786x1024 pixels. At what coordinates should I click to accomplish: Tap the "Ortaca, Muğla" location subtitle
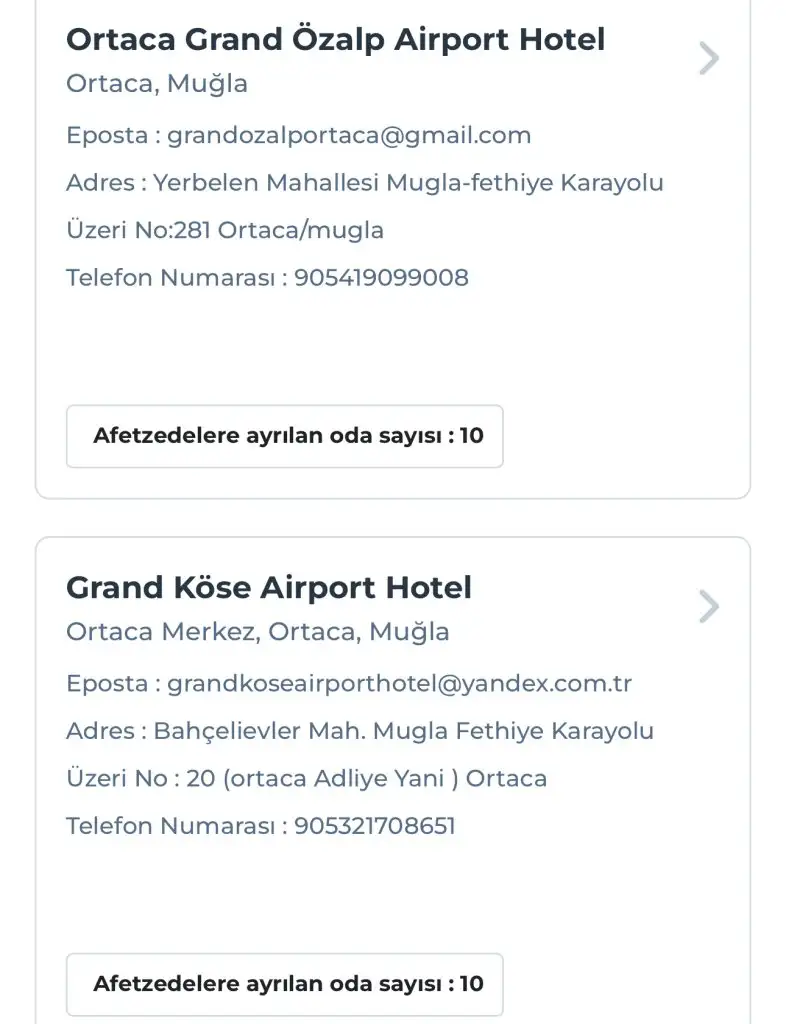click(157, 84)
